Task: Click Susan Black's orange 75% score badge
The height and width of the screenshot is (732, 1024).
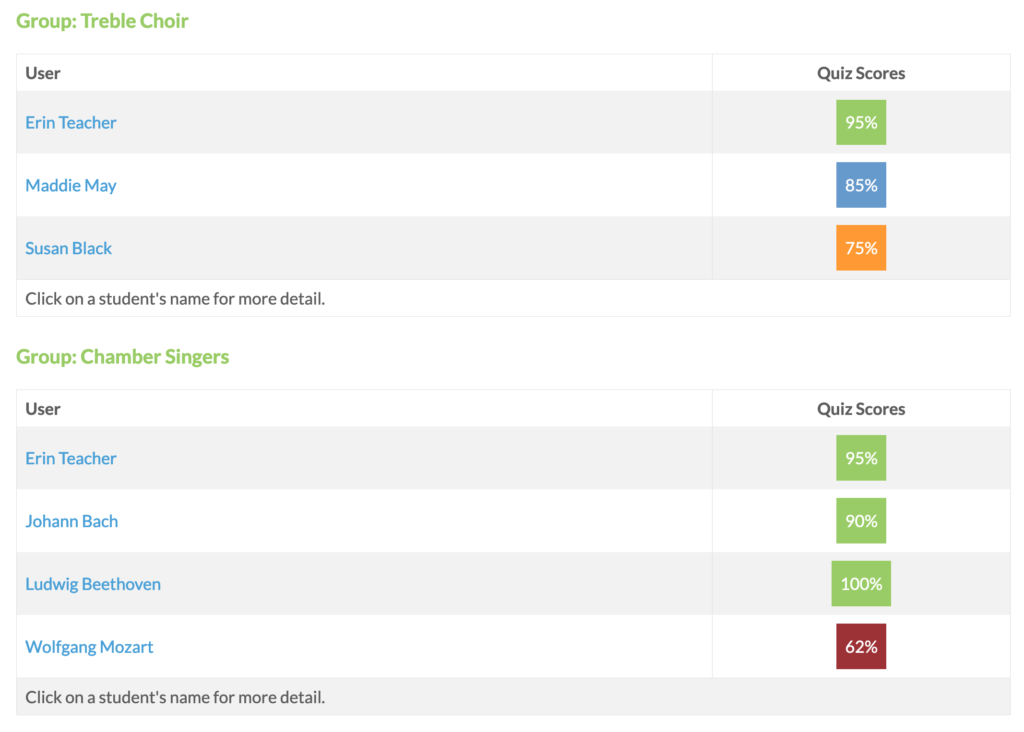Action: (861, 248)
